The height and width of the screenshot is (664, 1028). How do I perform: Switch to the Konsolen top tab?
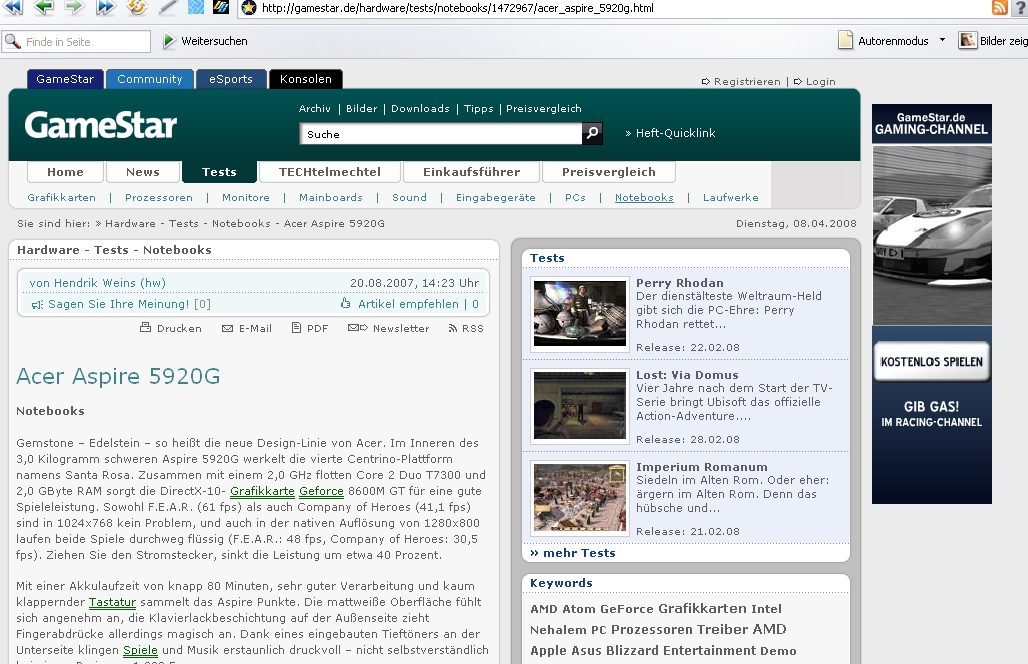306,79
